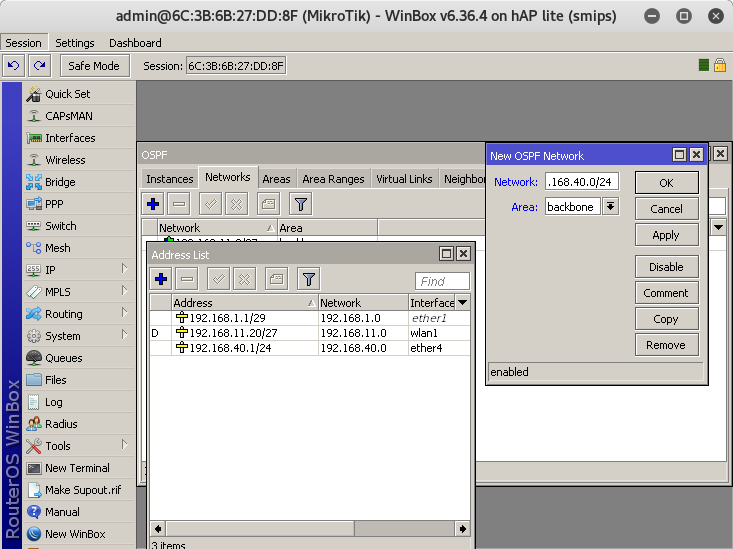Add a new address in Address List
This screenshot has height=549, width=733.
pyautogui.click(x=161, y=279)
